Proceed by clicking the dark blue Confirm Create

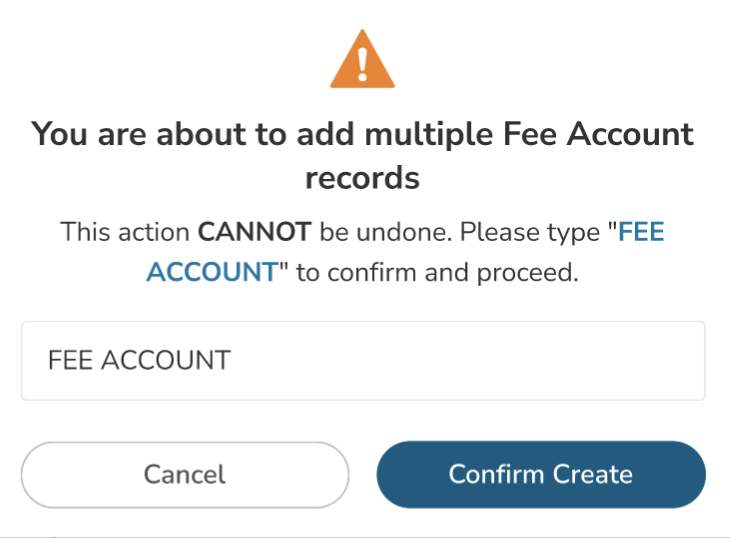pos(541,474)
